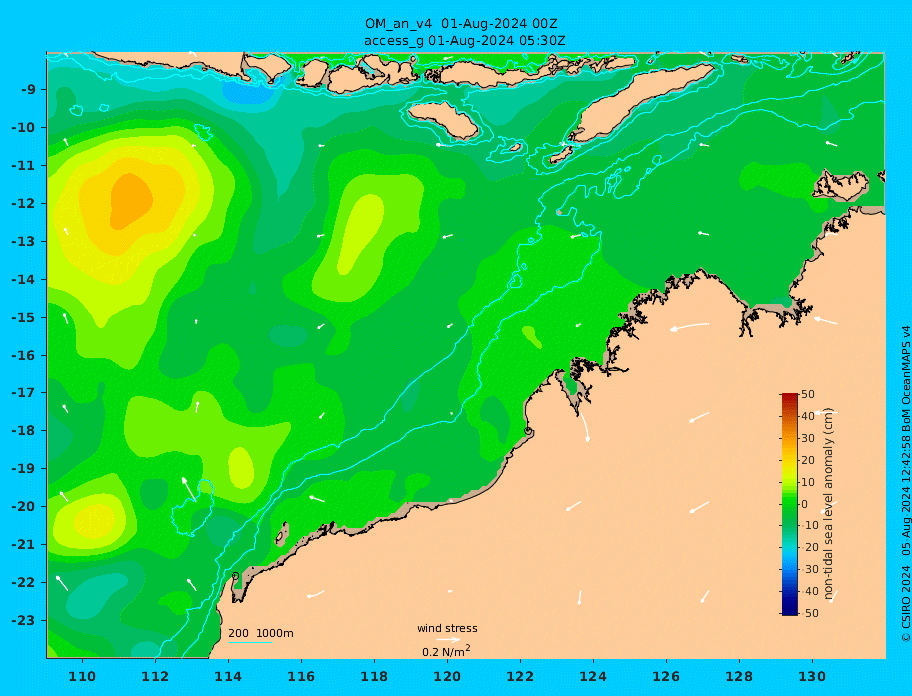Screen dimensions: 912x696
Task: Click the longitude label 126
Action: coord(666,676)
